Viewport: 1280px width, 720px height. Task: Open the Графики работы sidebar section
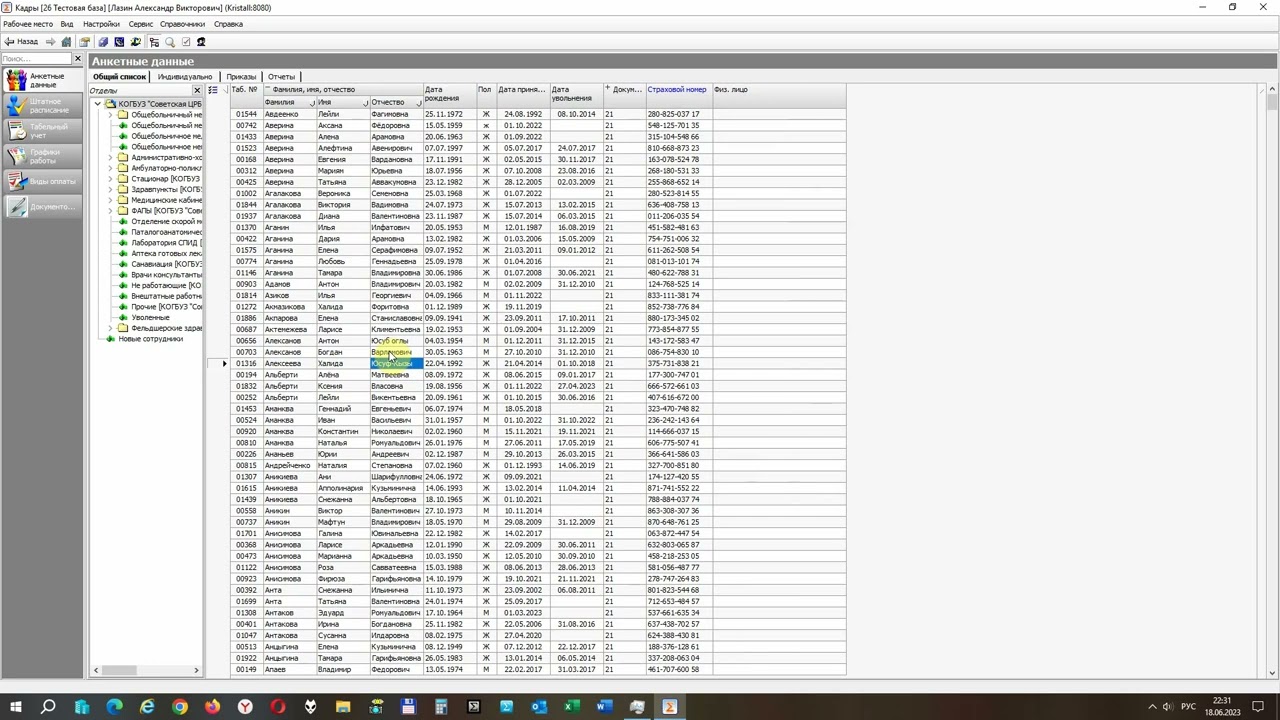(x=42, y=156)
